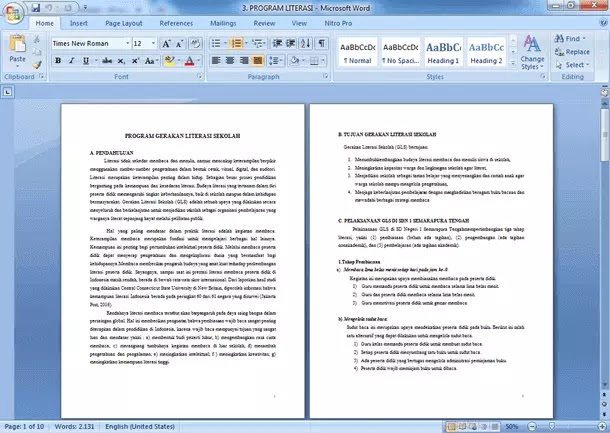Toggle the numbered list button

pos(236,44)
